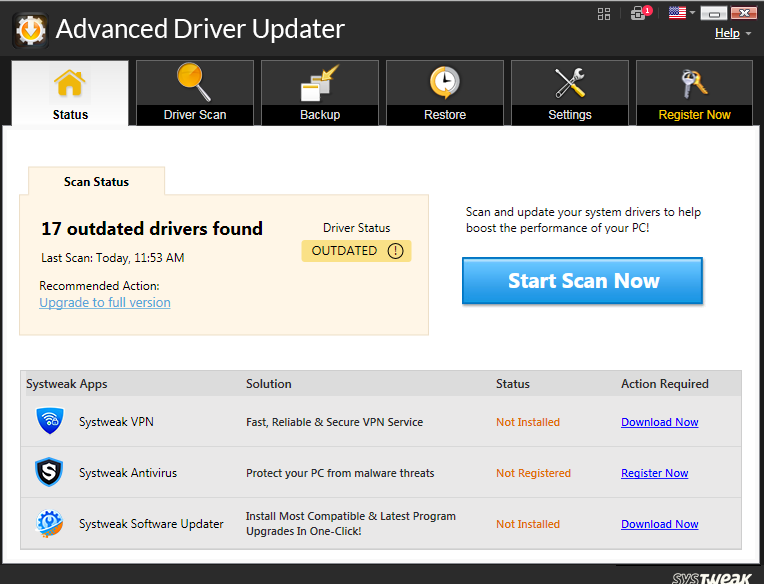Click 'Fast, Reliable & Secure VPN Service' text

[x=335, y=422]
